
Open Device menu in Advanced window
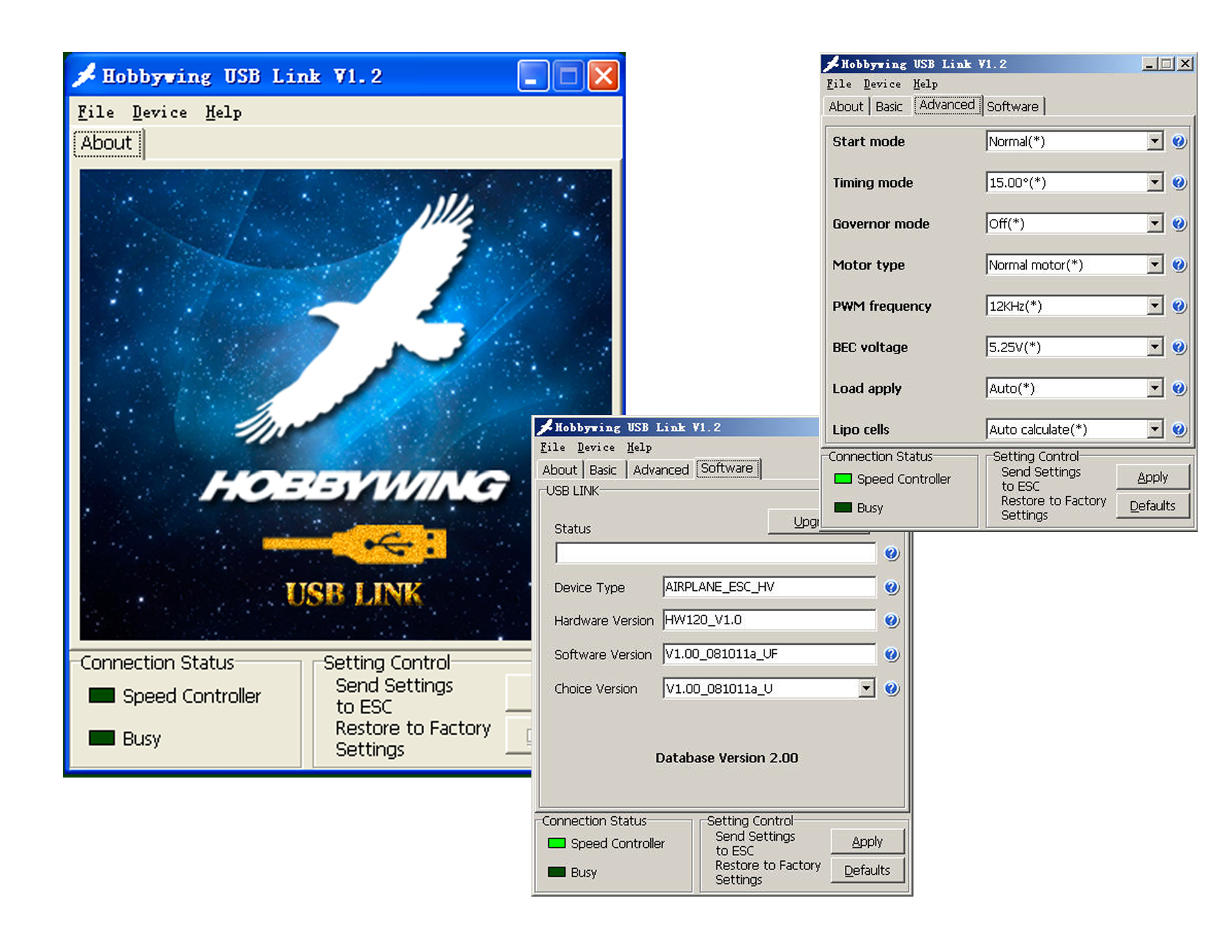(882, 84)
